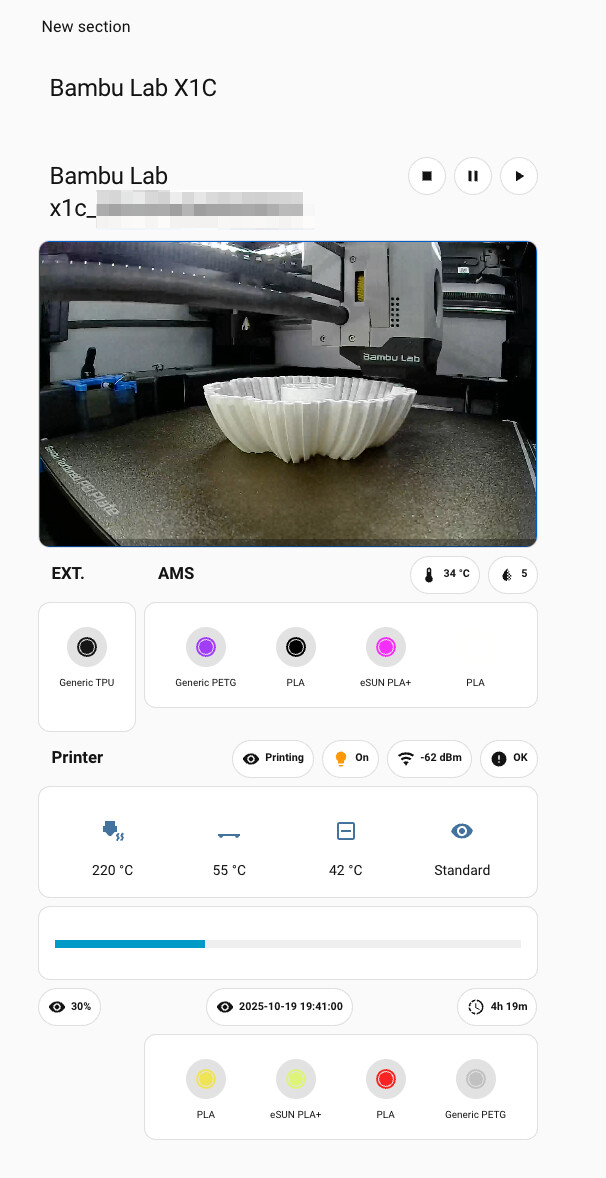The height and width of the screenshot is (1178, 606).
Task: Toggle the chamber light On chip
Action: (x=351, y=759)
